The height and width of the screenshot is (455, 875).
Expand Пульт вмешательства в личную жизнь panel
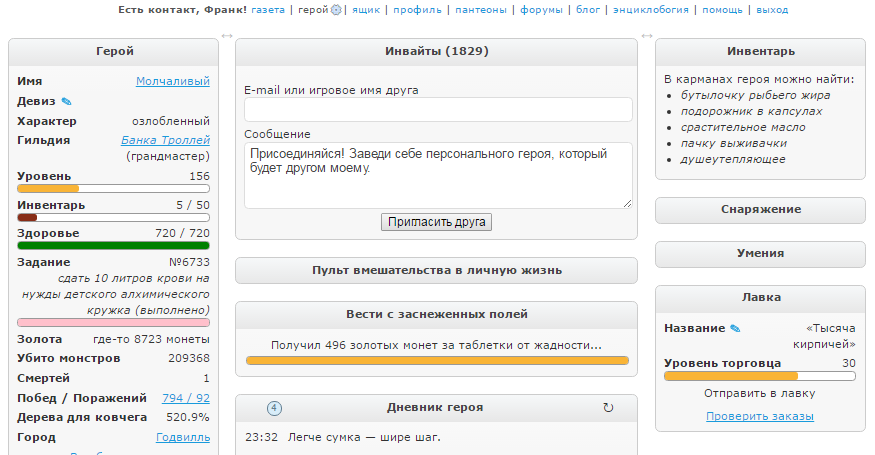coord(436,270)
